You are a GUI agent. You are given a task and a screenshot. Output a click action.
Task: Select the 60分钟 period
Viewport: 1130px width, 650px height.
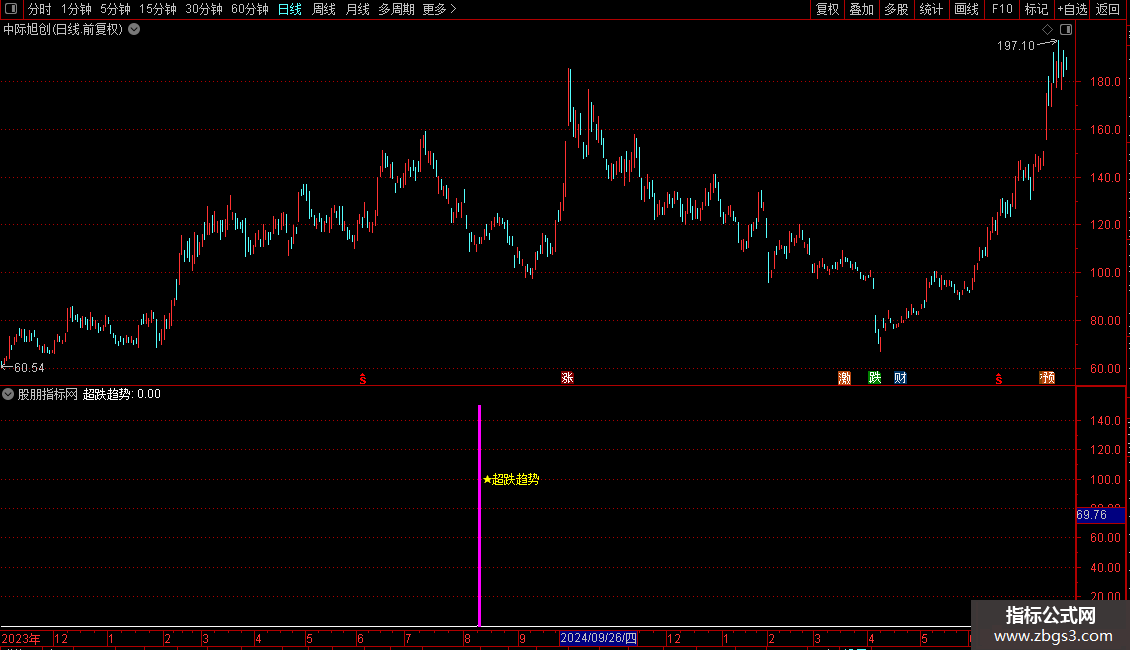click(250, 9)
